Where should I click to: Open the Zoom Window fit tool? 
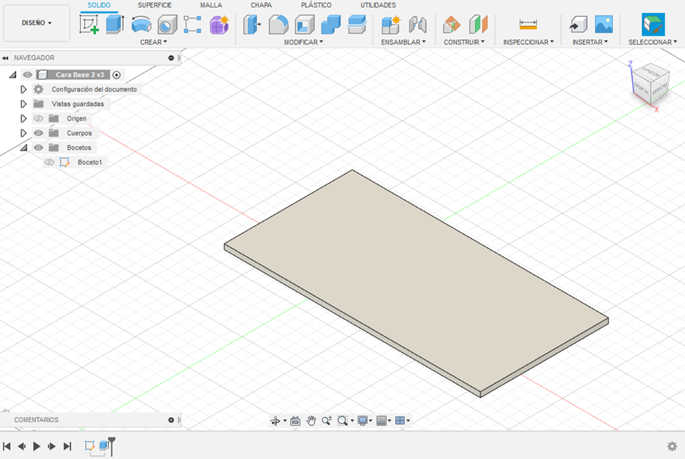click(342, 421)
